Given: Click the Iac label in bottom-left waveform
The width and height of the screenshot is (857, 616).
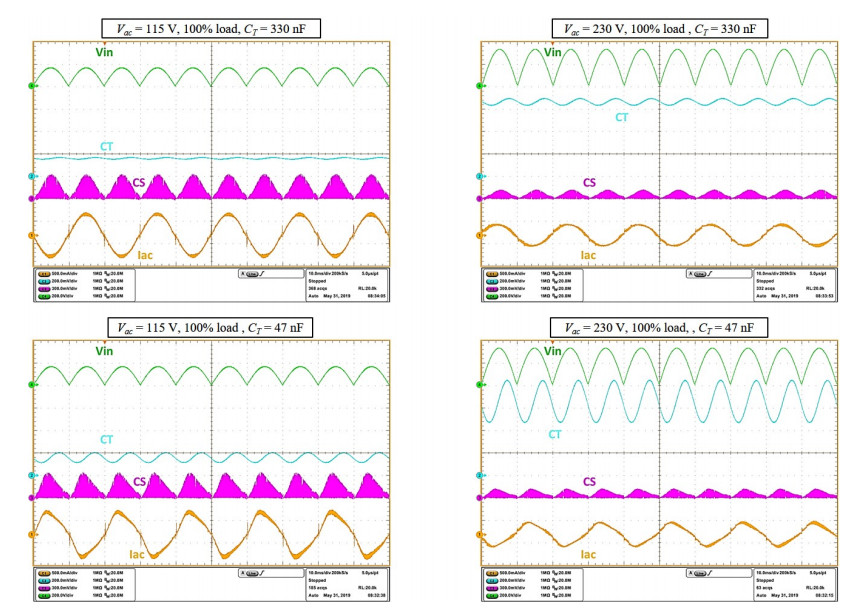Looking at the screenshot, I should [x=139, y=551].
